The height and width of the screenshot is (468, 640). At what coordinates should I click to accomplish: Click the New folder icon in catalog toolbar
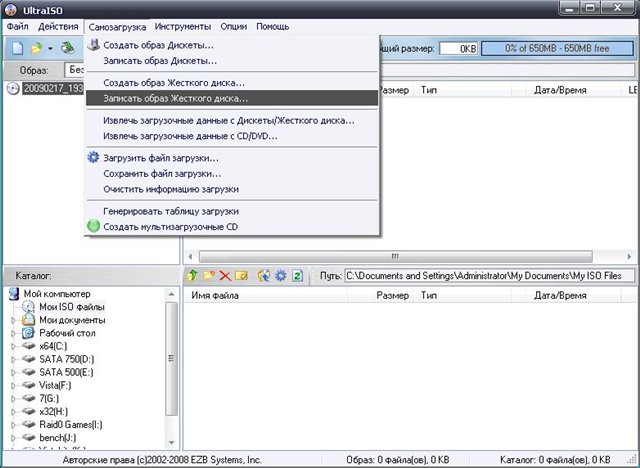(x=209, y=276)
